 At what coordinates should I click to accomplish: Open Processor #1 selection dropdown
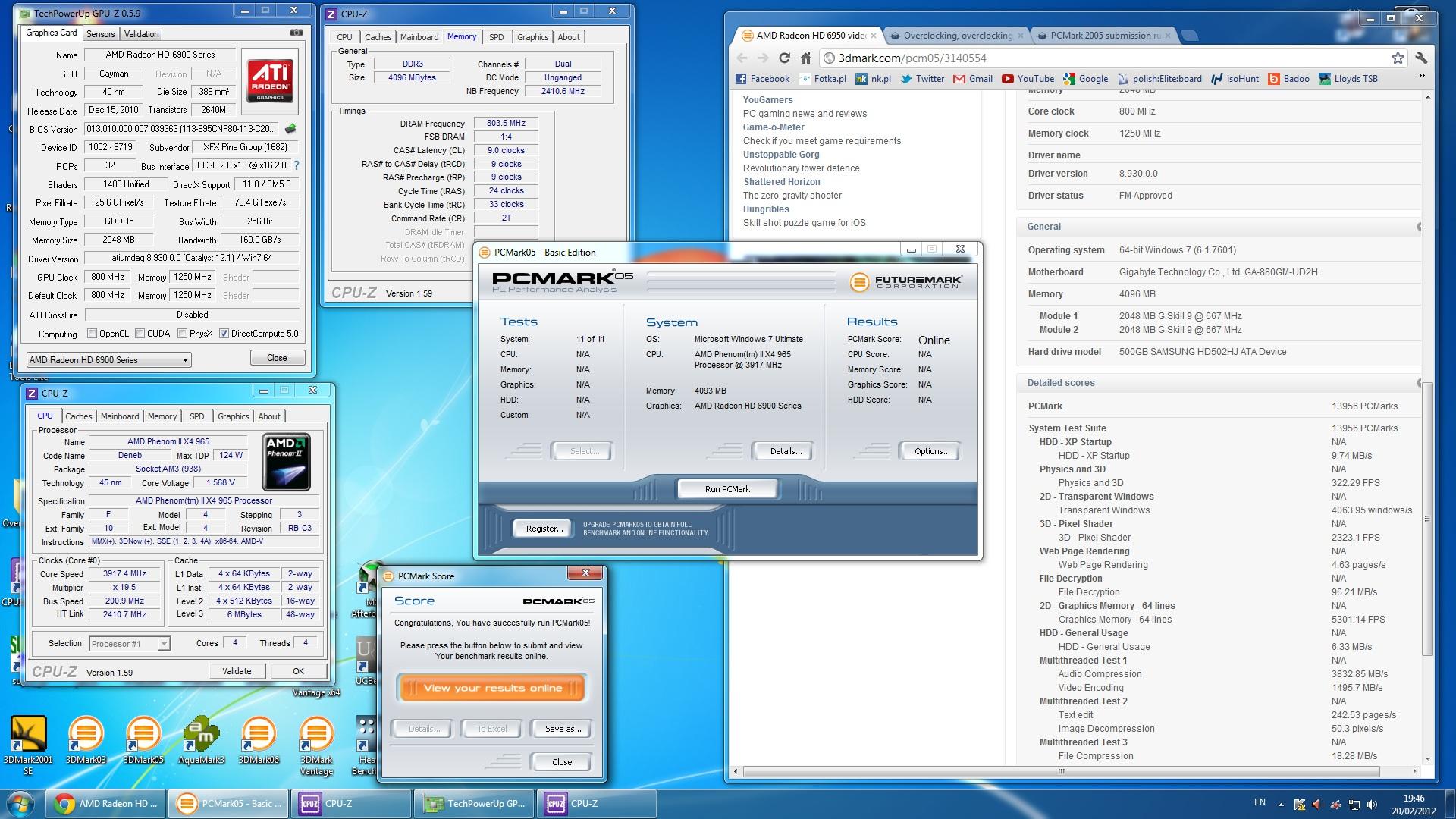[x=129, y=644]
